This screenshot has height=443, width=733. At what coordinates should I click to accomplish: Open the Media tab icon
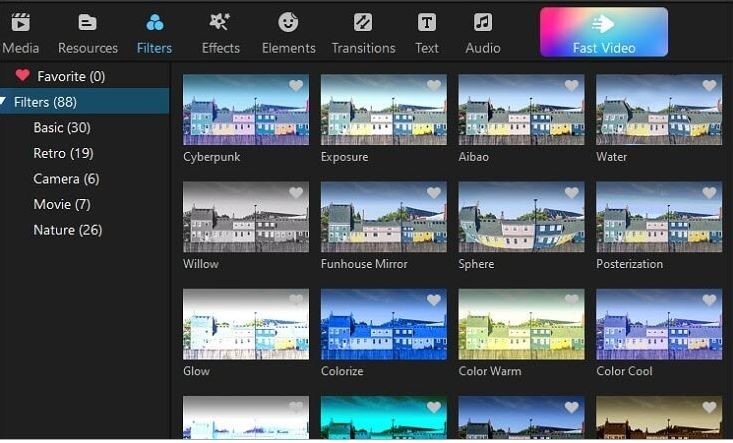(21, 22)
